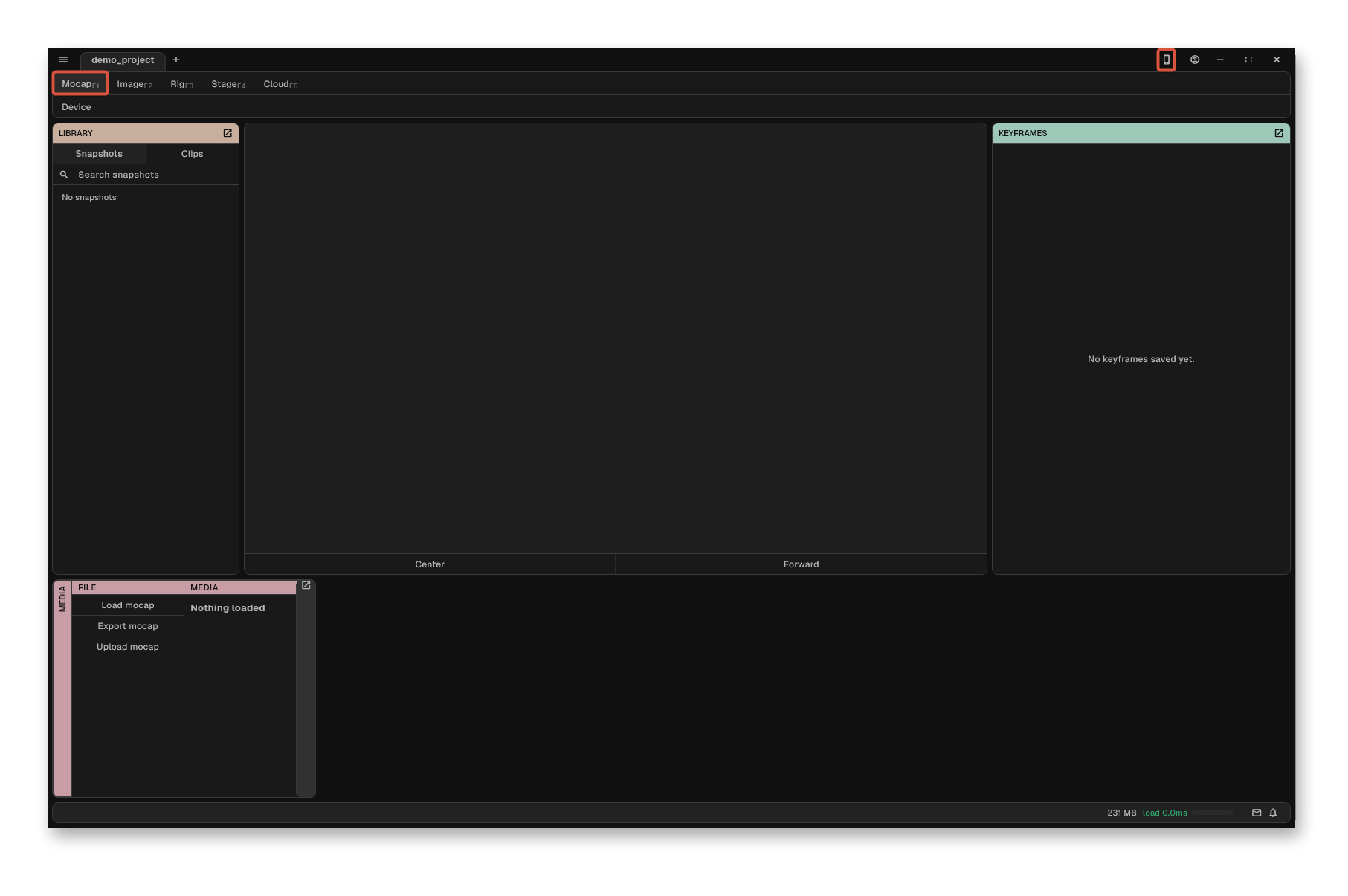Screen dimensions: 1348x896
Task: Open the Device menu
Action: pyautogui.click(x=77, y=107)
